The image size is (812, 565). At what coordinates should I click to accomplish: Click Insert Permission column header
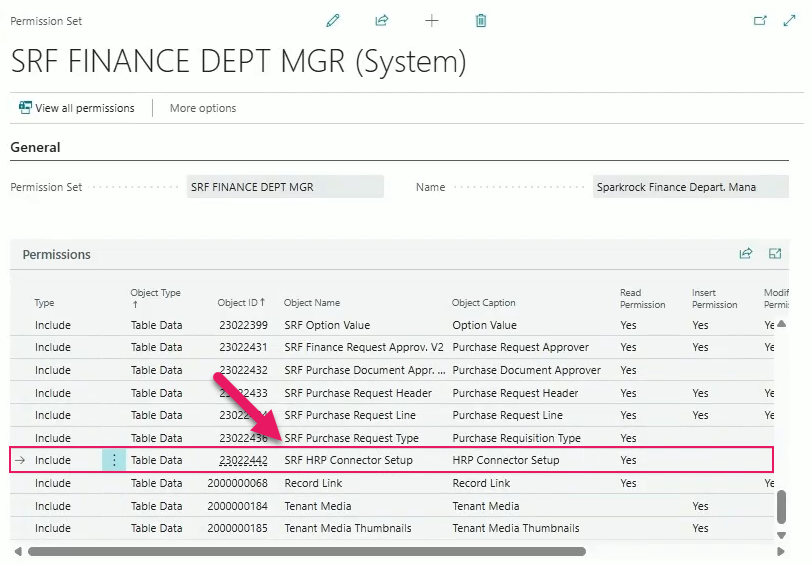click(715, 298)
